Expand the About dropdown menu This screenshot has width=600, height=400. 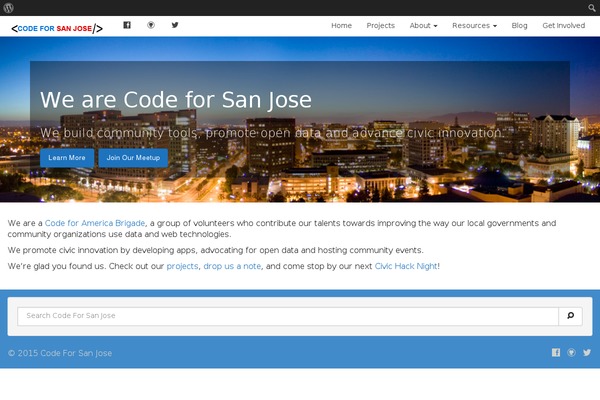(x=423, y=26)
